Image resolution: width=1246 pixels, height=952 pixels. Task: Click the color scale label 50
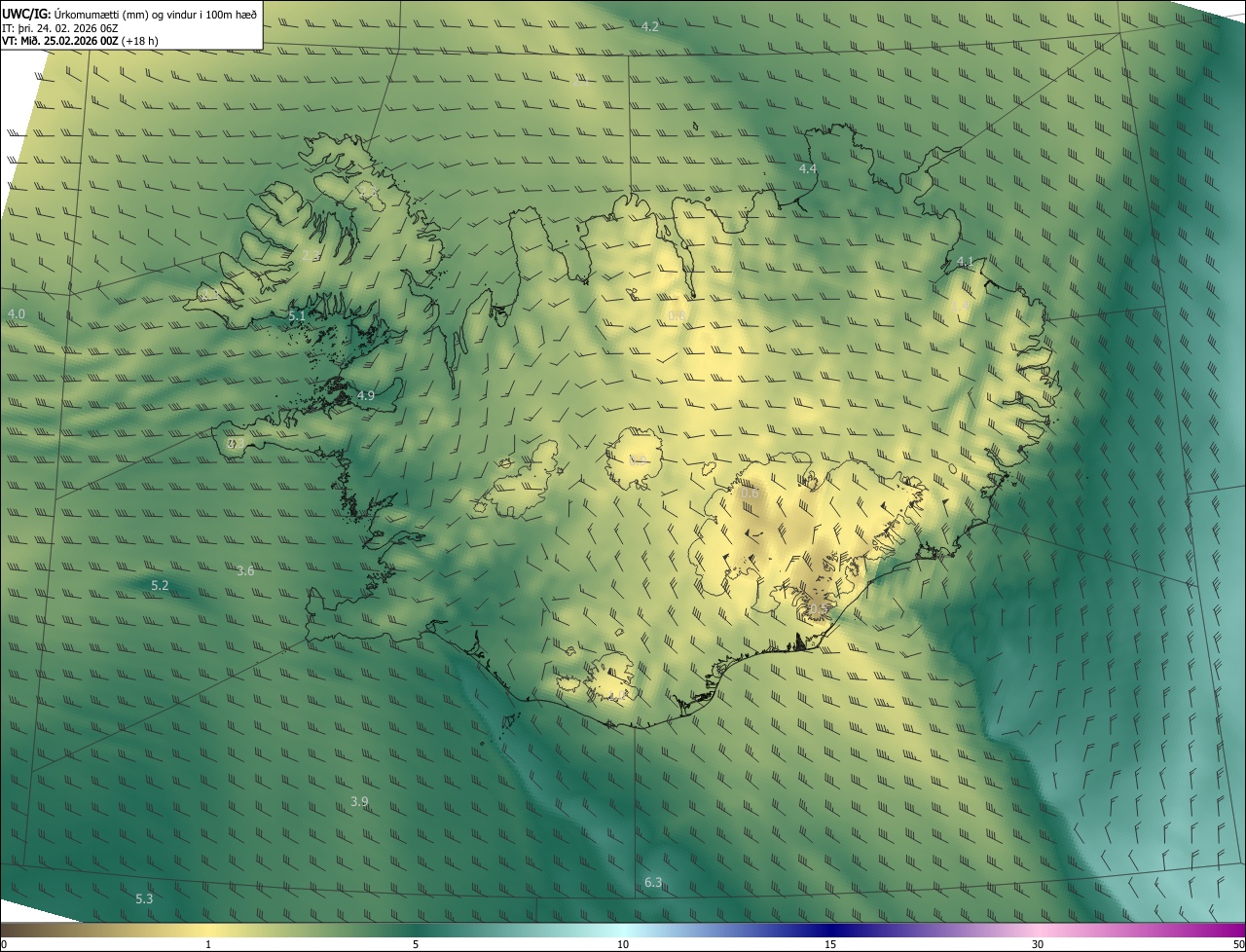click(1238, 945)
